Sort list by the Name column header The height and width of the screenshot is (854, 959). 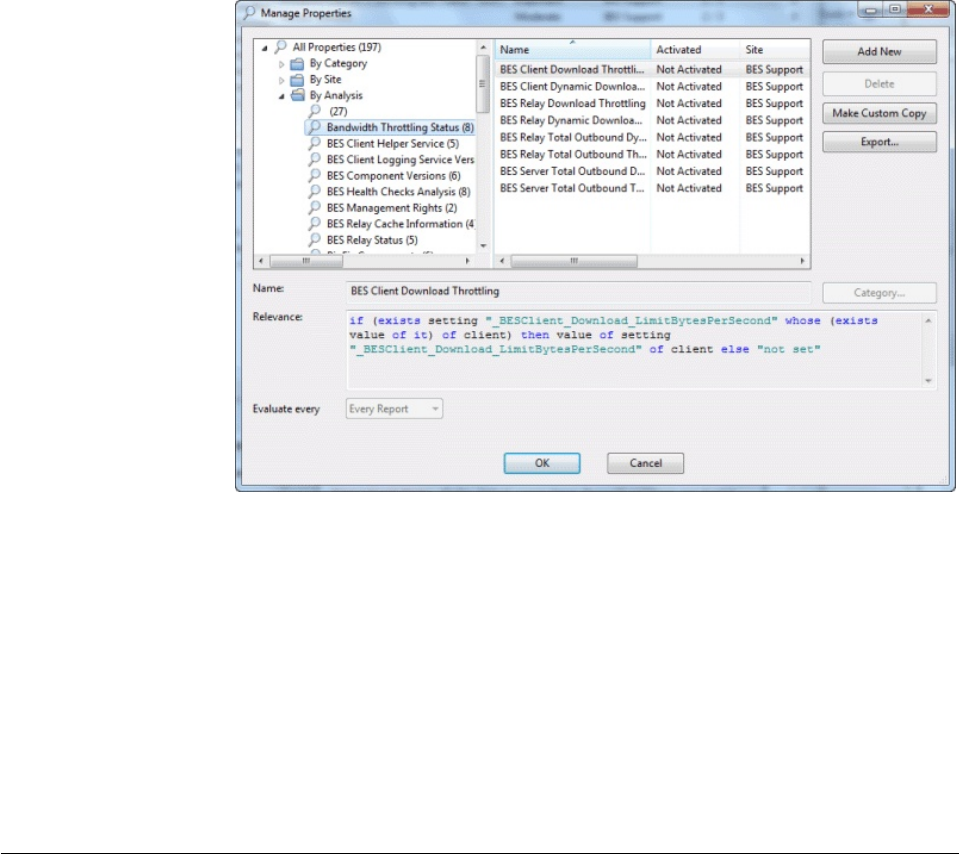pos(572,50)
